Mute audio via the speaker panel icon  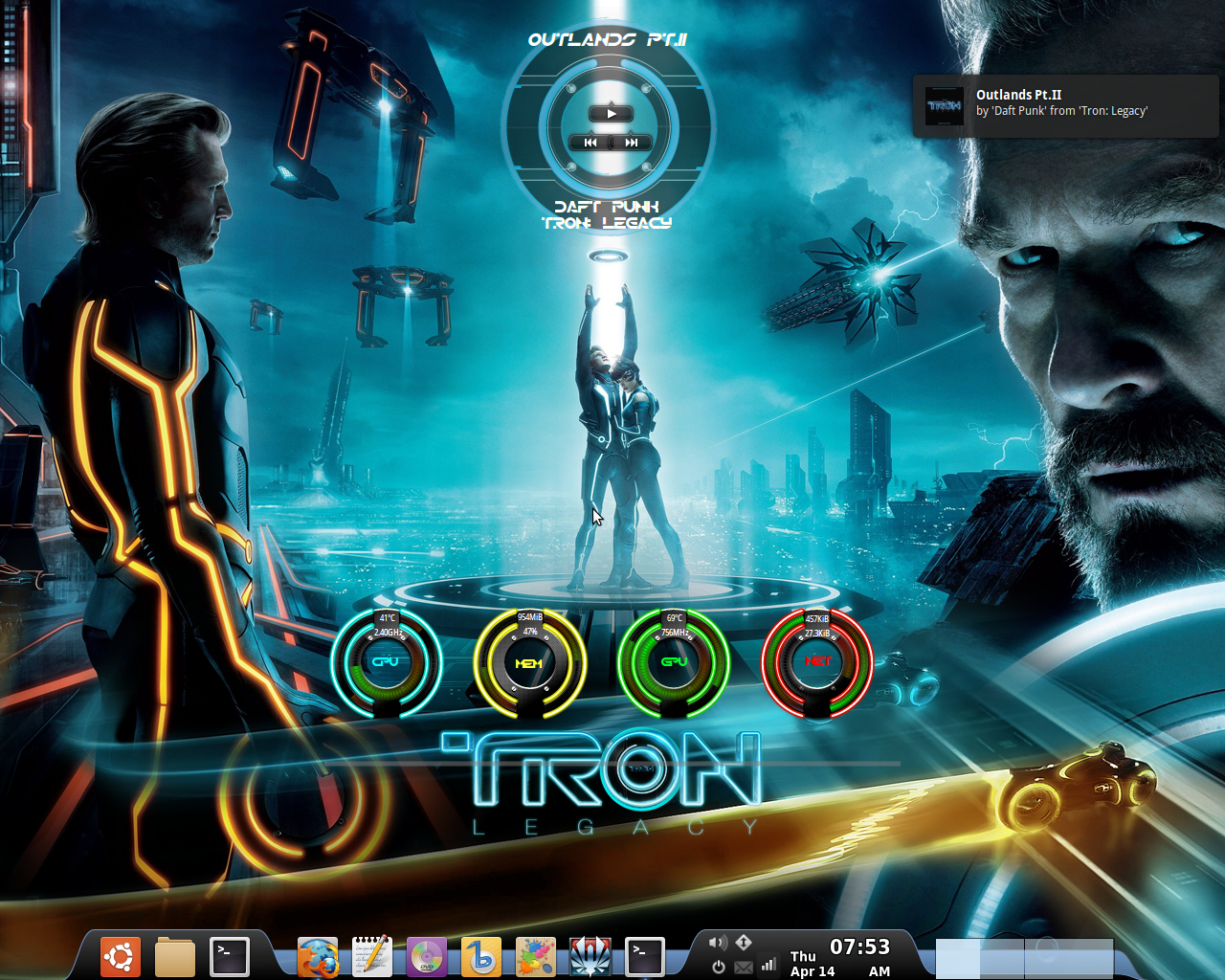(x=718, y=942)
